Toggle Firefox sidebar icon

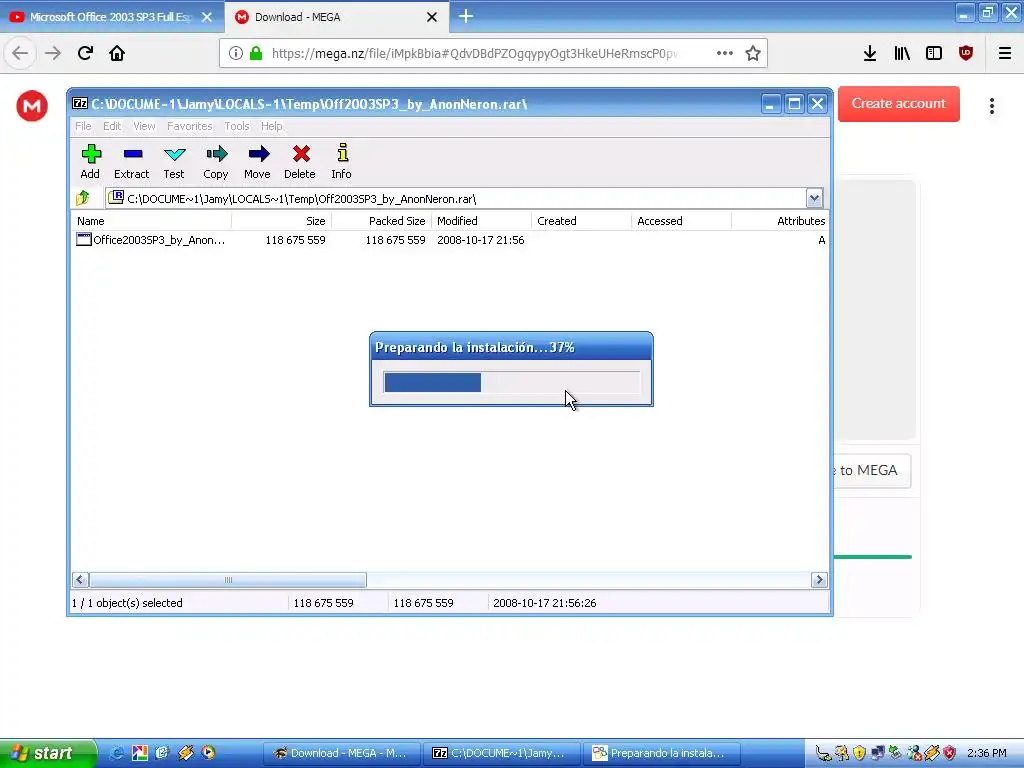pyautogui.click(x=934, y=53)
